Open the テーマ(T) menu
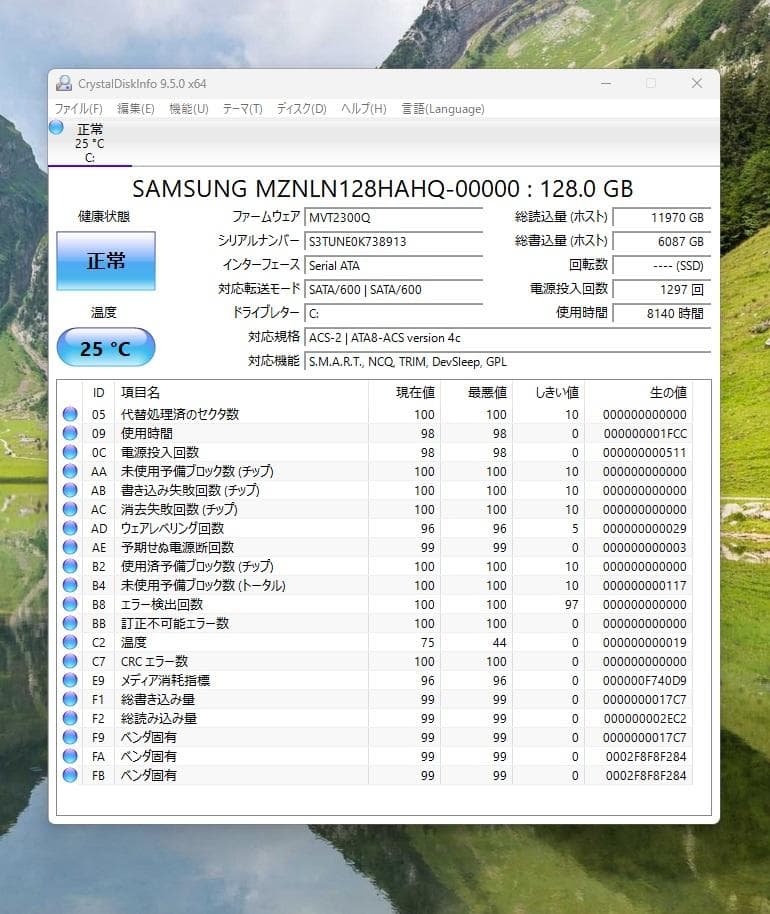The image size is (770, 914). [x=242, y=108]
